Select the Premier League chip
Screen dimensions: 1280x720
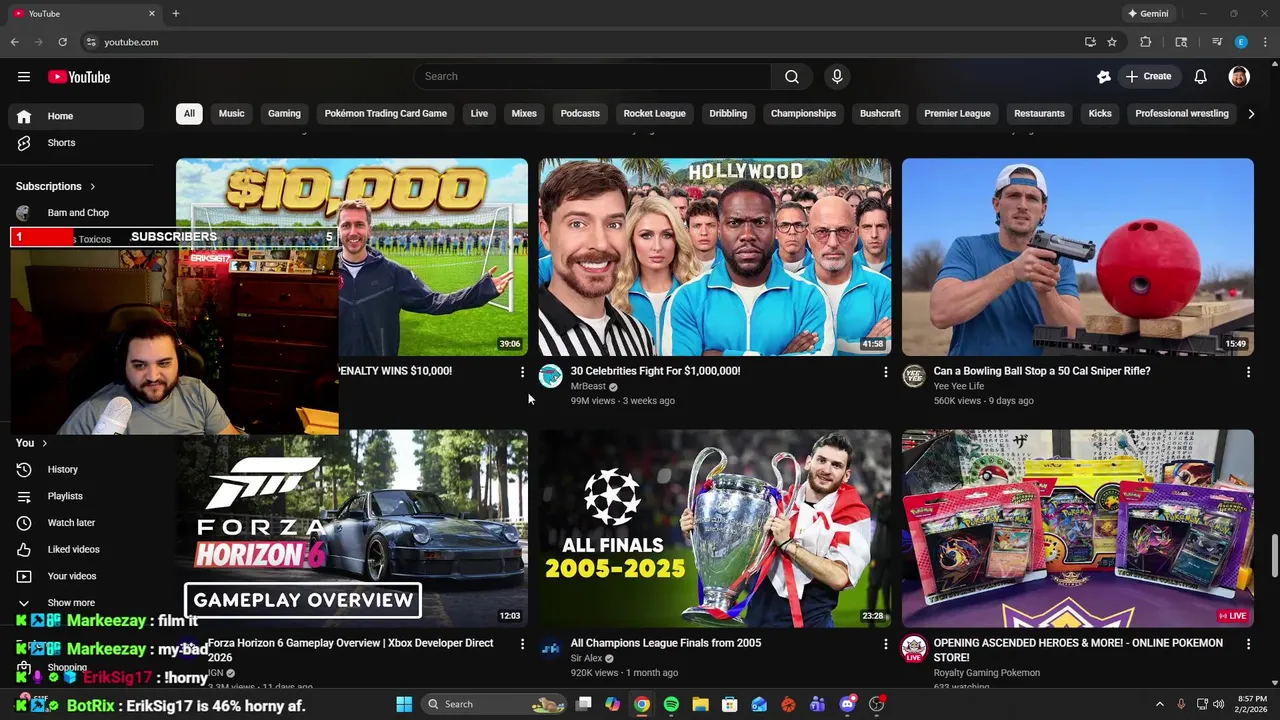tap(957, 114)
